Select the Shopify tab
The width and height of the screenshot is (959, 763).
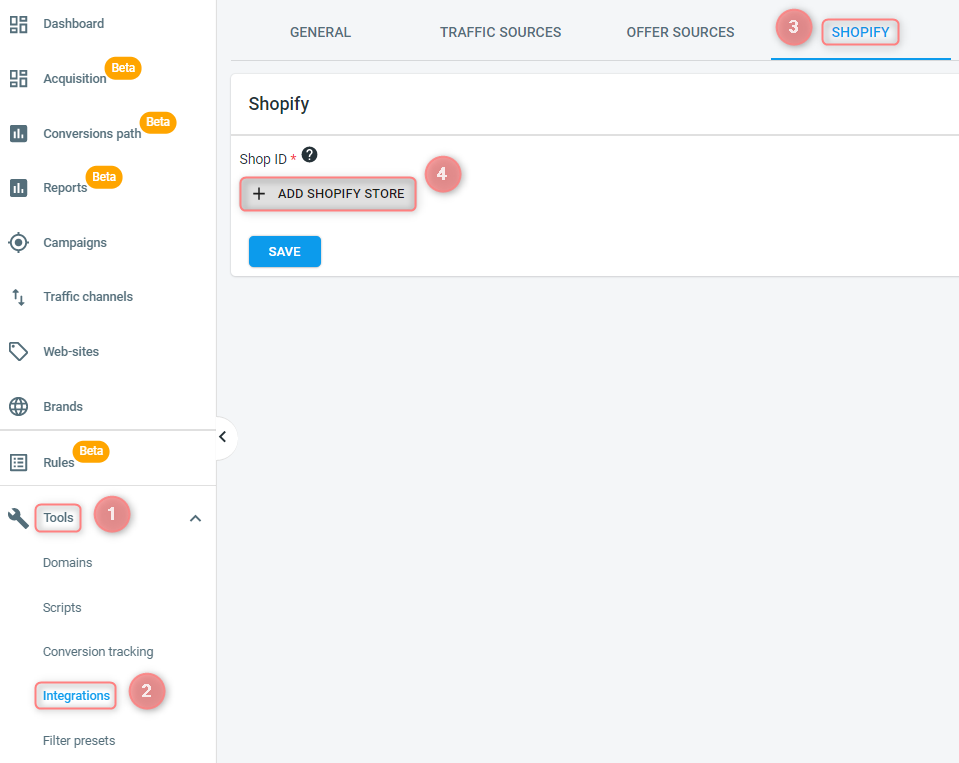pos(860,32)
